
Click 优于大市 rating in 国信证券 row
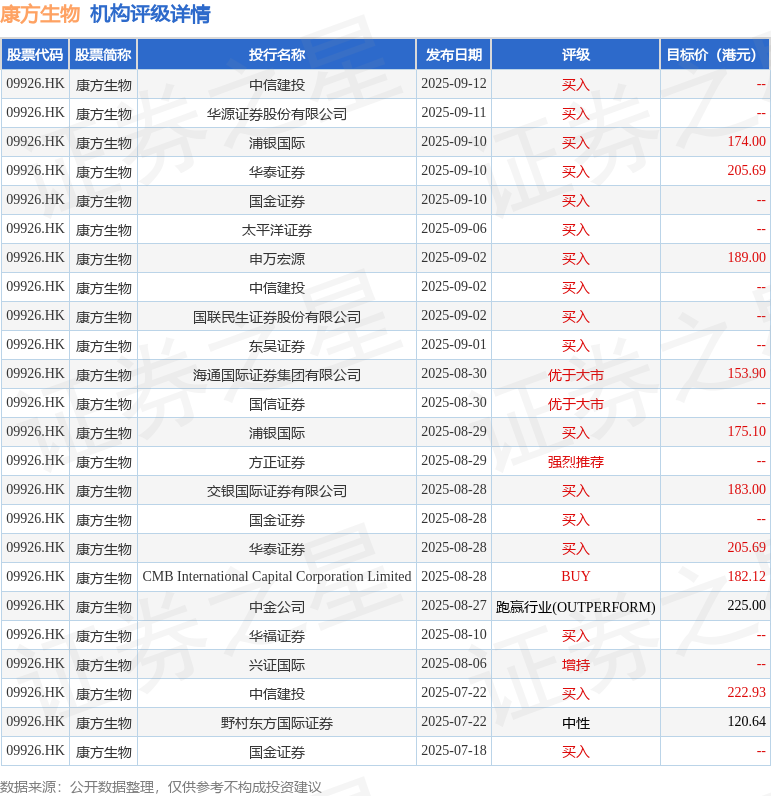click(576, 404)
